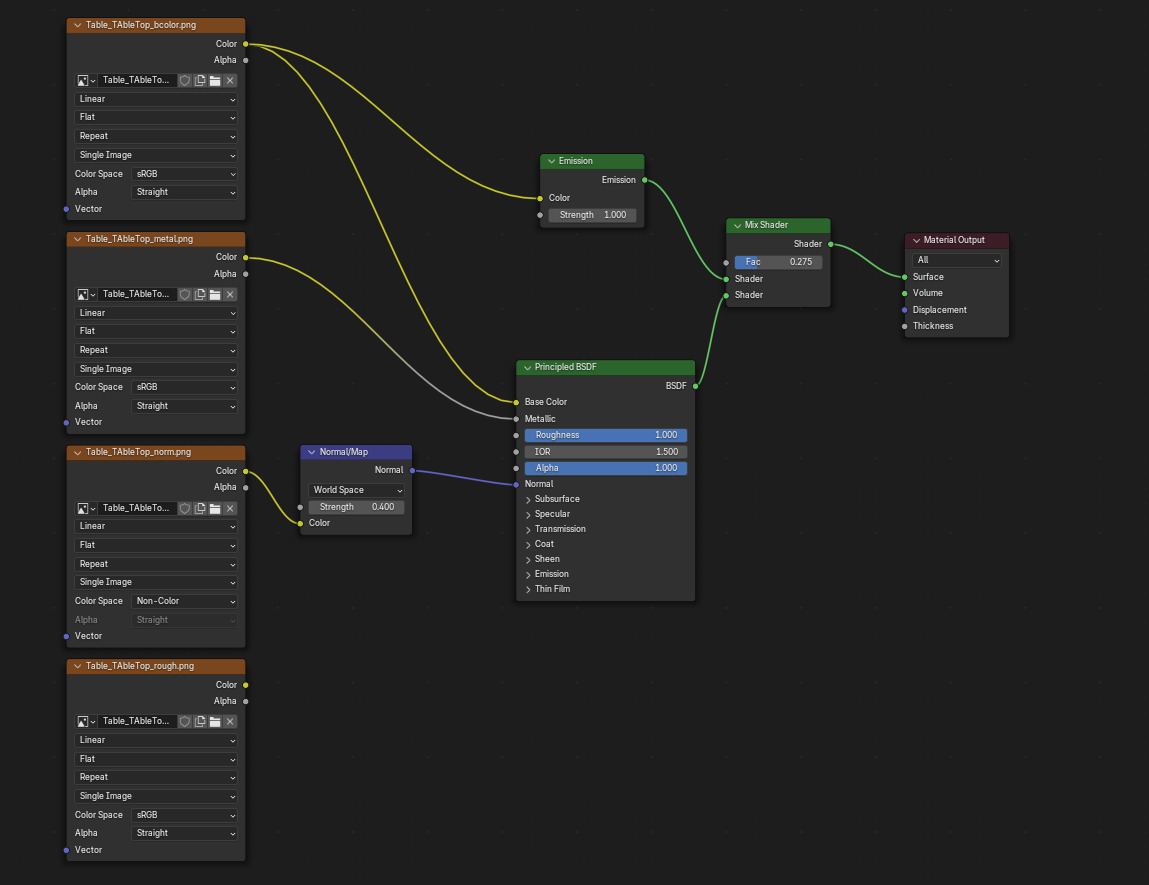Expand Thin Film panel in Principled BSDF
This screenshot has height=885, width=1149.
(528, 590)
